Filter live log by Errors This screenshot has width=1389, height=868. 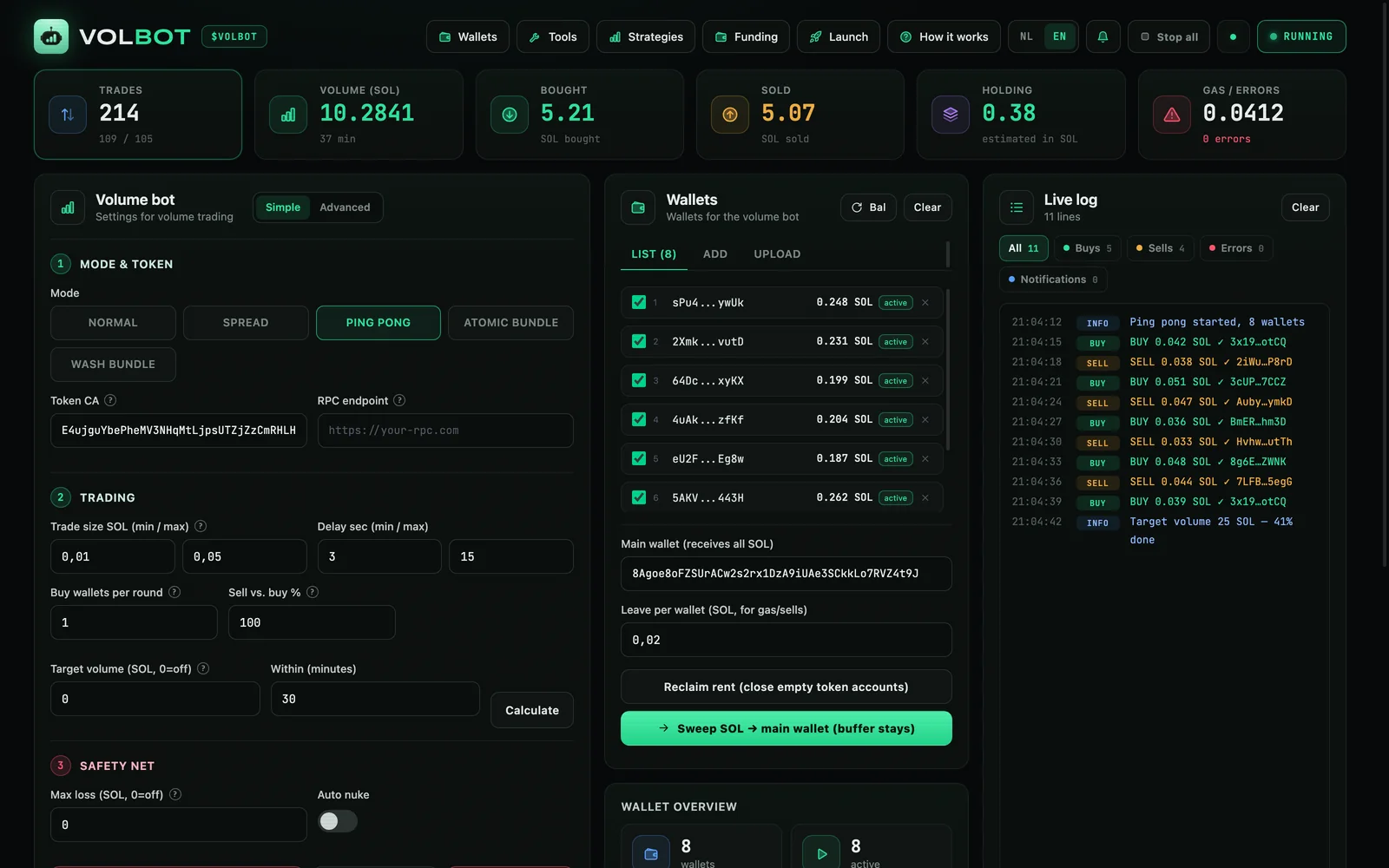tap(1237, 248)
